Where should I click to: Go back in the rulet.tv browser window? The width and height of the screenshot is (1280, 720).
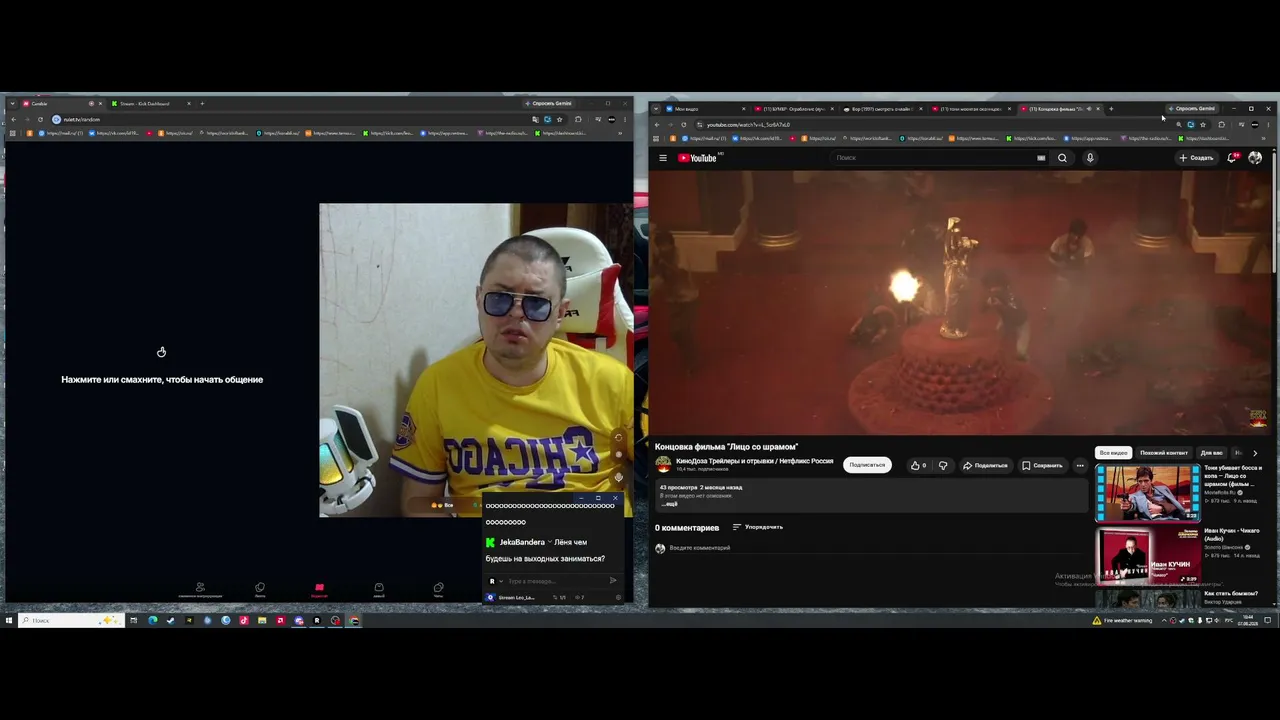14,119
